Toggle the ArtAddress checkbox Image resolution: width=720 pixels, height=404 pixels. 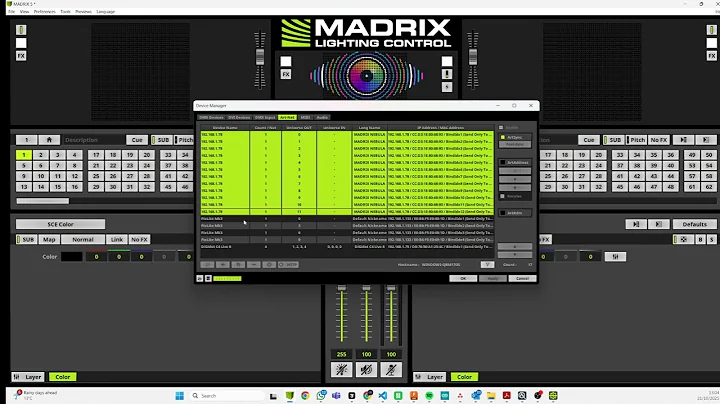coord(503,163)
